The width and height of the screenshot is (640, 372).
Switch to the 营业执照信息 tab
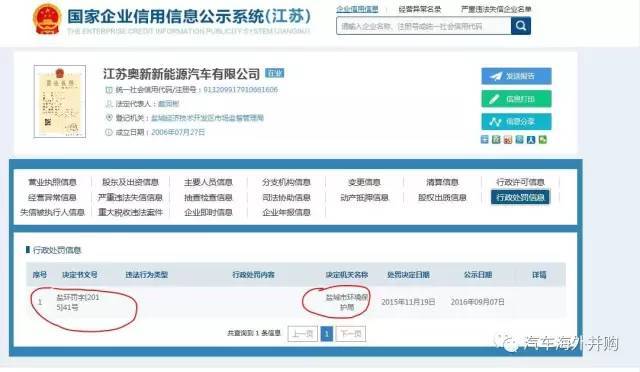coord(52,182)
